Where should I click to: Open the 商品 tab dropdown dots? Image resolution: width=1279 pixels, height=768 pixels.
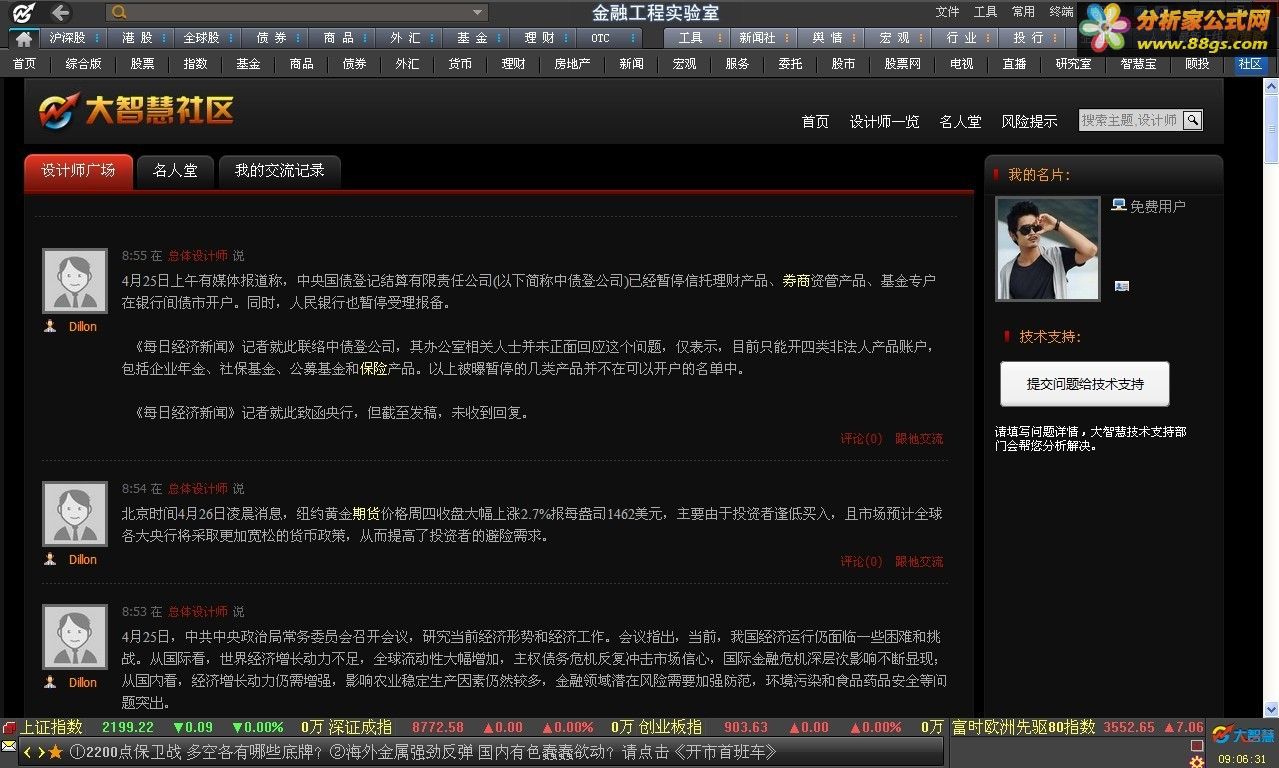point(367,38)
